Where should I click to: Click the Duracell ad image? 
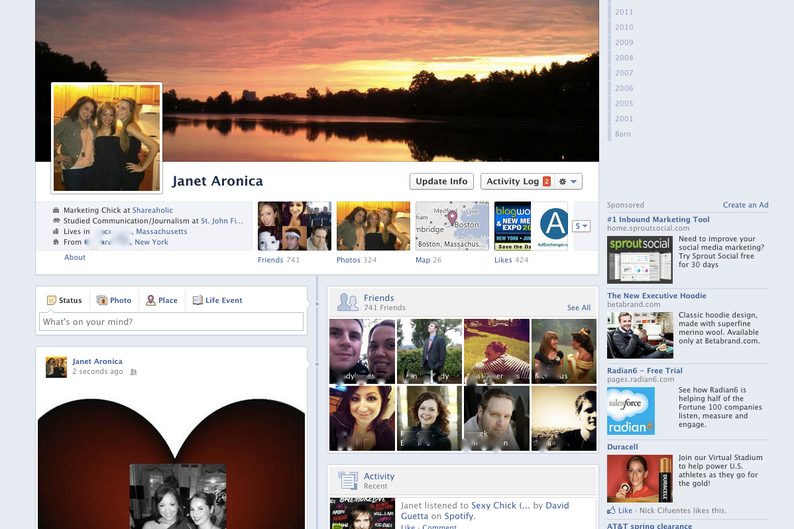point(640,478)
